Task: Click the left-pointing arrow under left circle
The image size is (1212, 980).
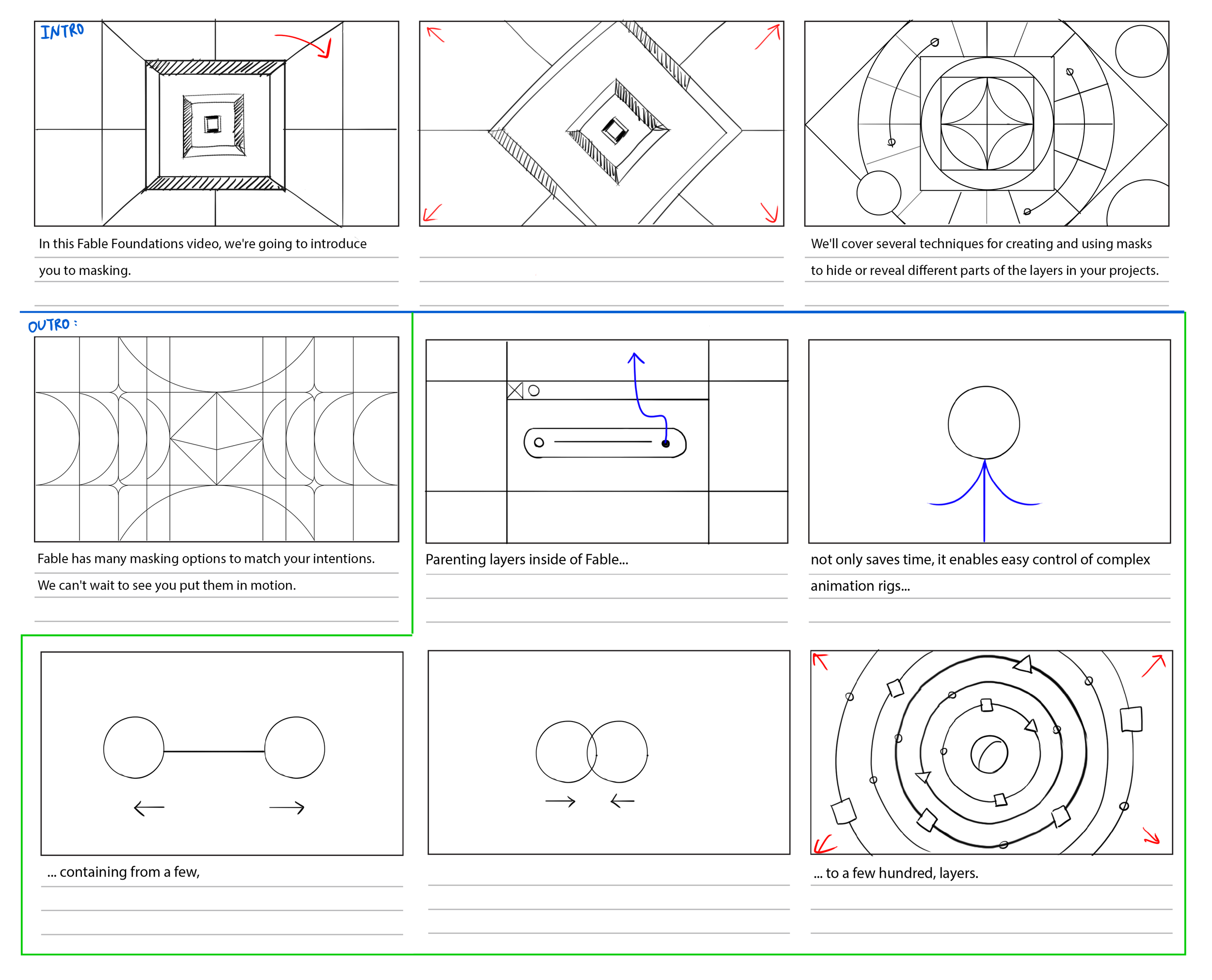Action: pyautogui.click(x=149, y=808)
